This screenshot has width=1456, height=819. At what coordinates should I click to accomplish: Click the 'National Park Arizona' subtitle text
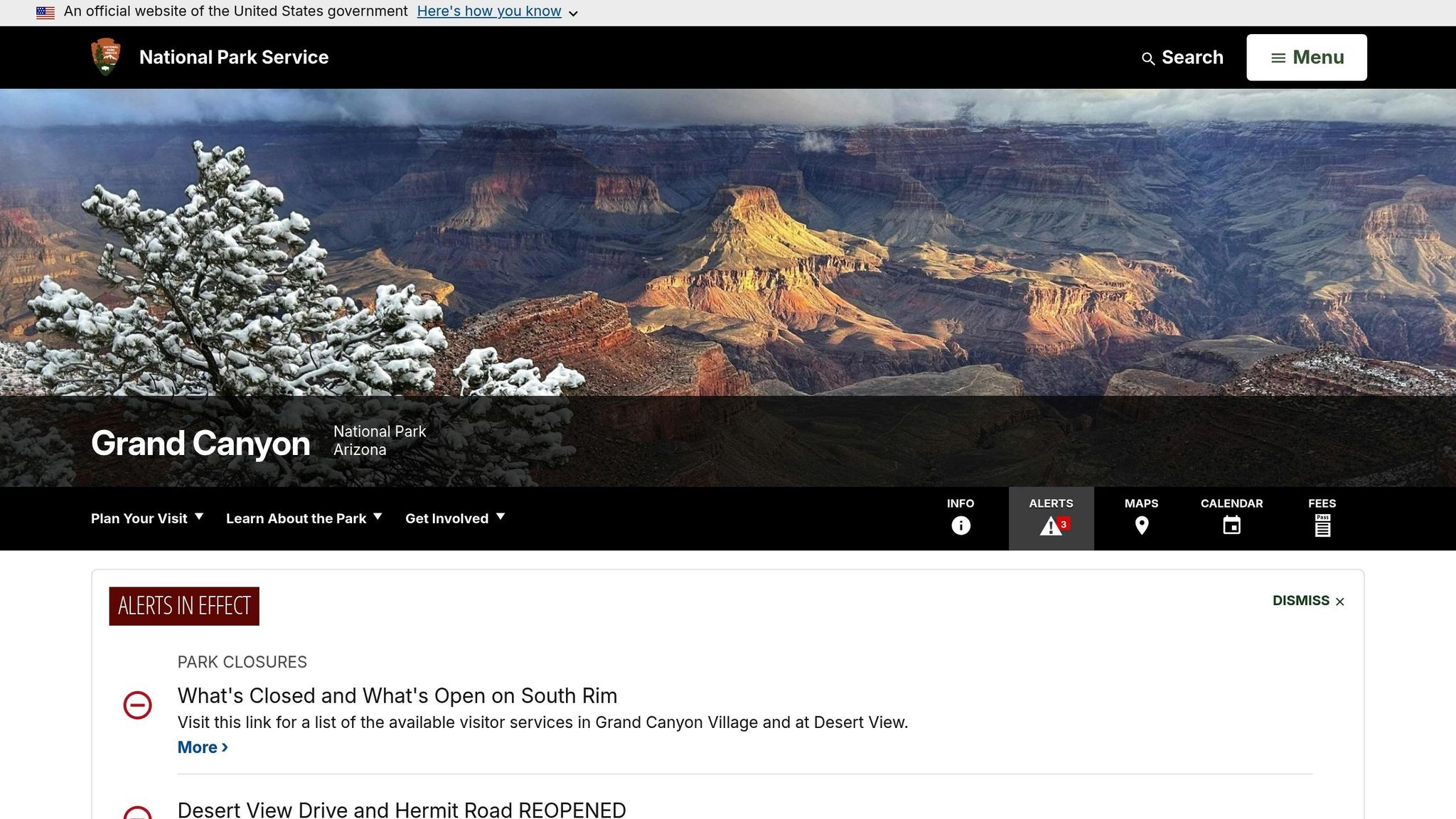[x=380, y=441]
